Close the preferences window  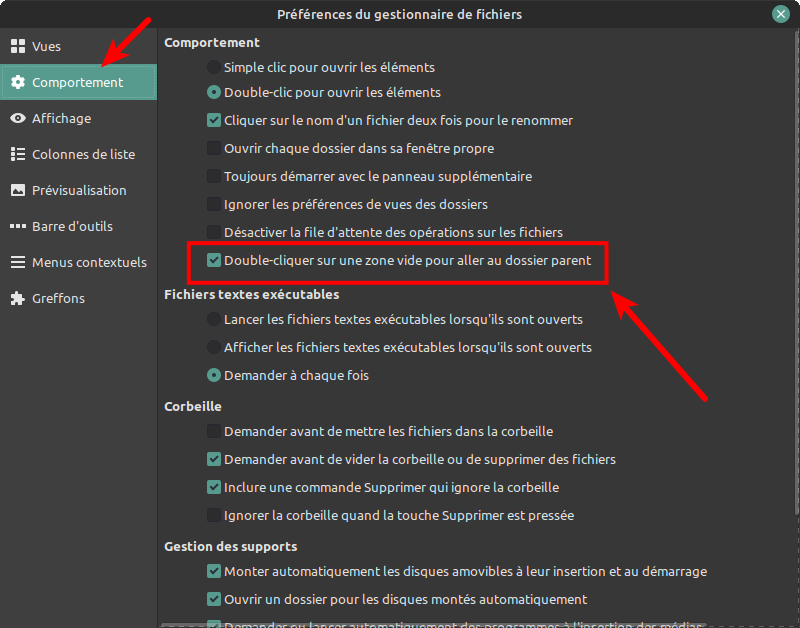click(781, 14)
